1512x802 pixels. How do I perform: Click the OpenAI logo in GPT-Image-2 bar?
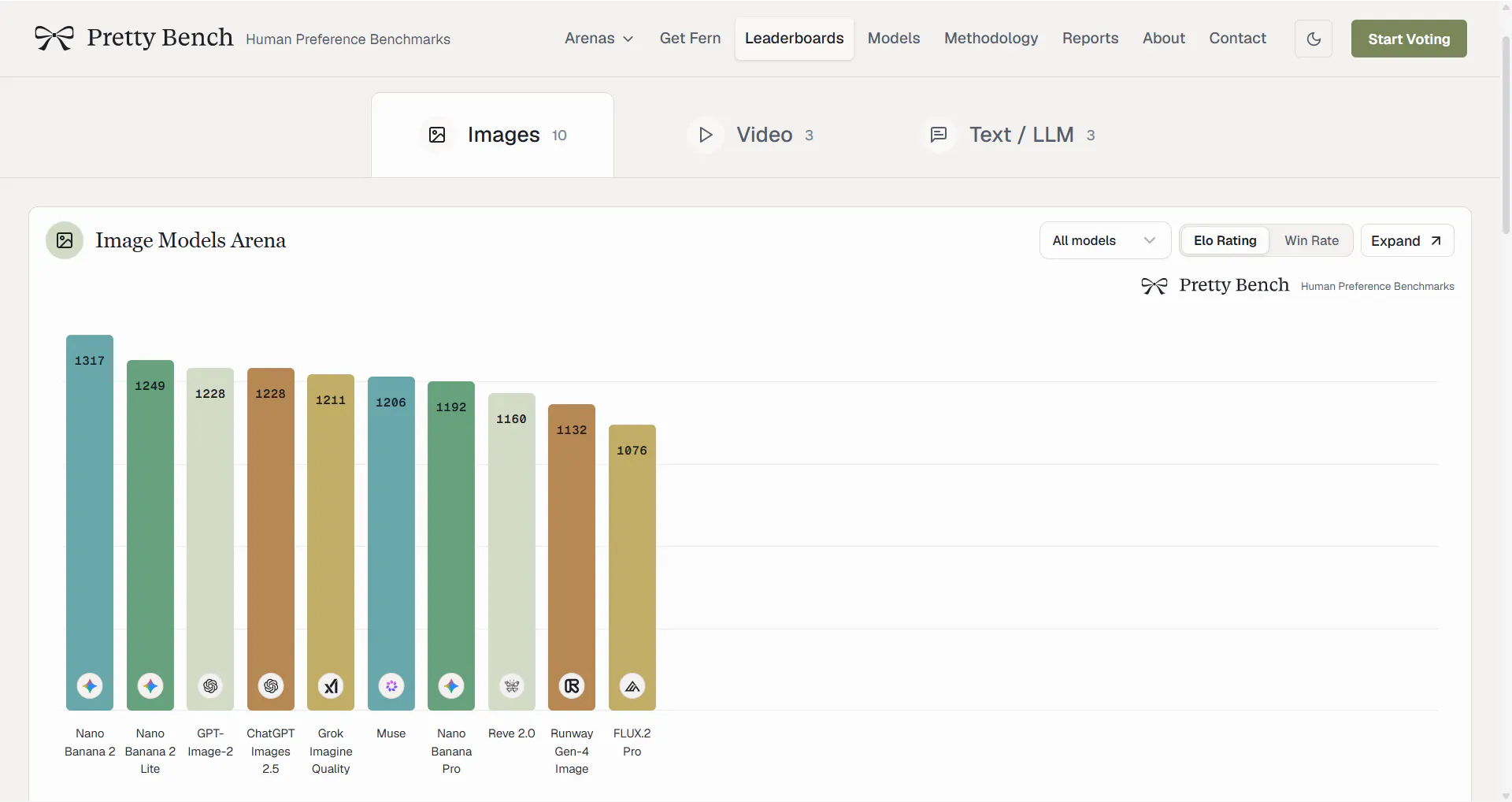point(210,686)
